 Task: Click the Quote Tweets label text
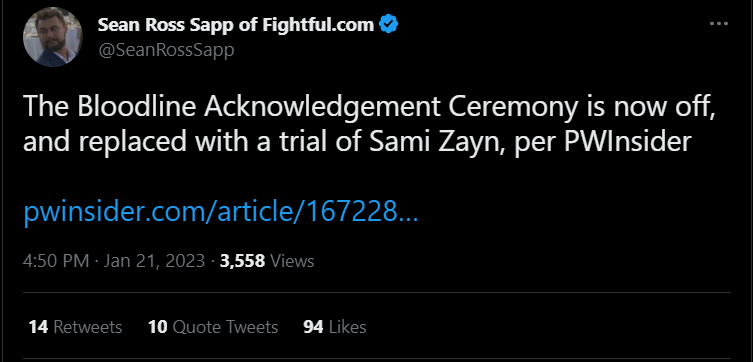click(x=225, y=327)
